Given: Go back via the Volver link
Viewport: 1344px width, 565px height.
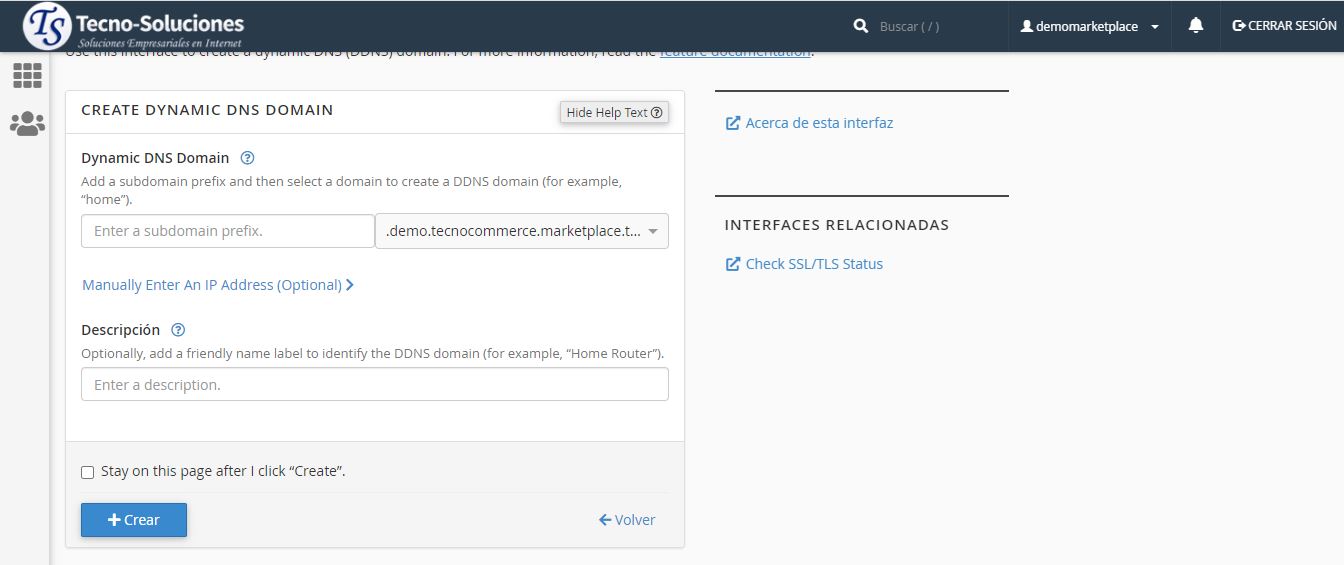Looking at the screenshot, I should coord(627,520).
